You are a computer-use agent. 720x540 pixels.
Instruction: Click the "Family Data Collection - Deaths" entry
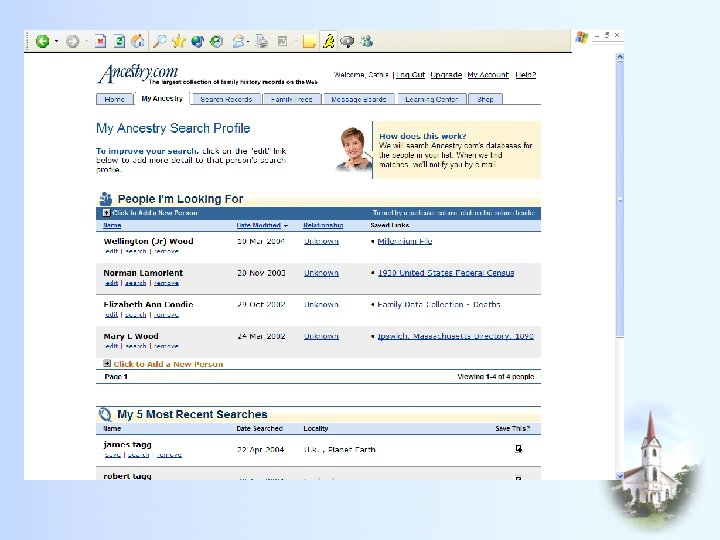point(439,304)
